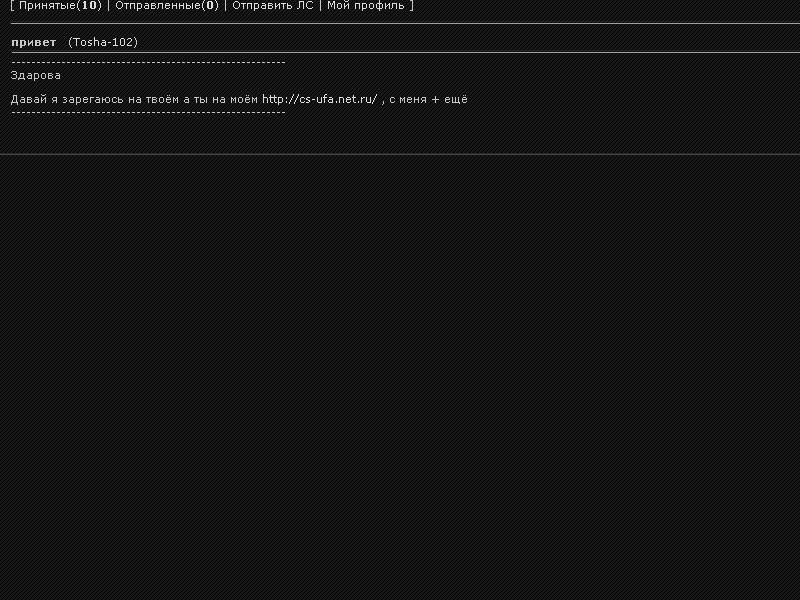Click the bold 10 inbox counter

89,6
